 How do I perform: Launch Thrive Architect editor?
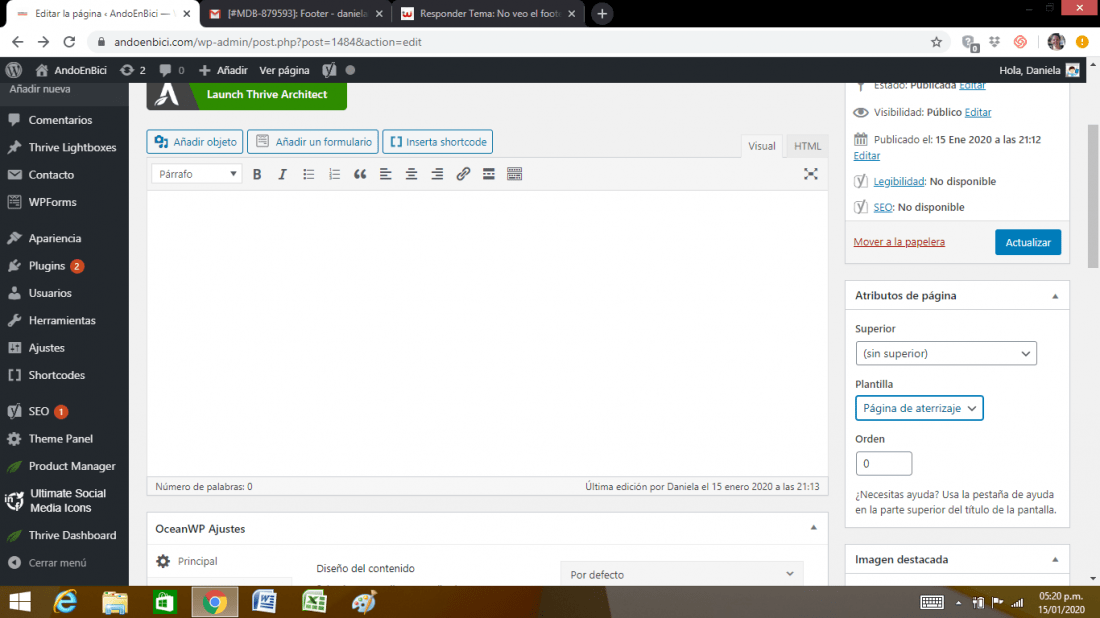(x=246, y=95)
